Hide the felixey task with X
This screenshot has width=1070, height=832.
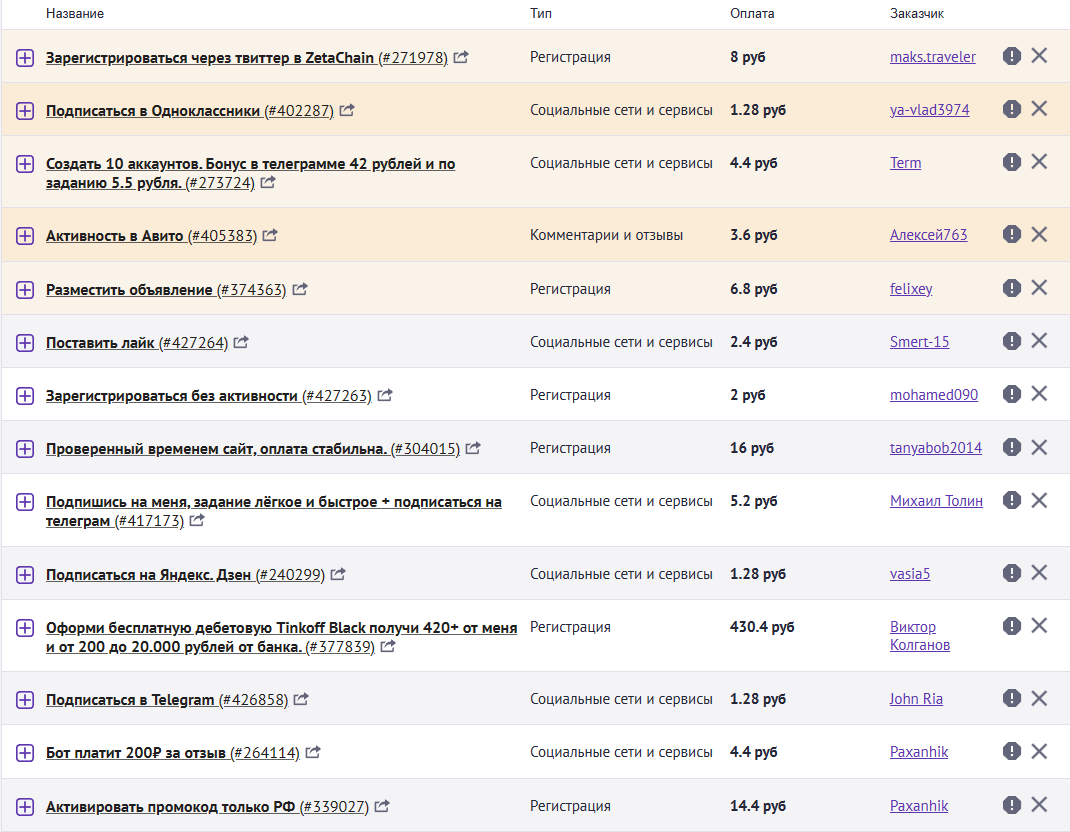click(1039, 287)
